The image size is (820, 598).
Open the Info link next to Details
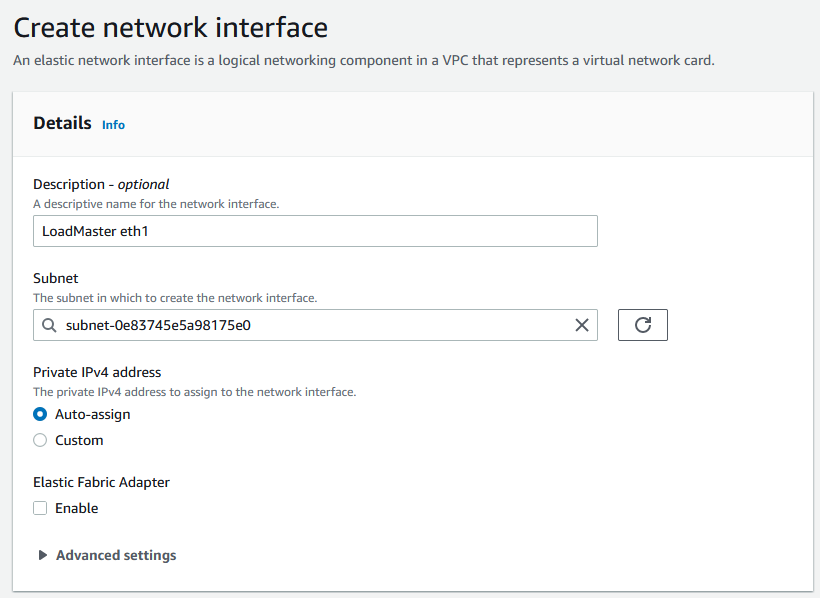click(x=113, y=125)
